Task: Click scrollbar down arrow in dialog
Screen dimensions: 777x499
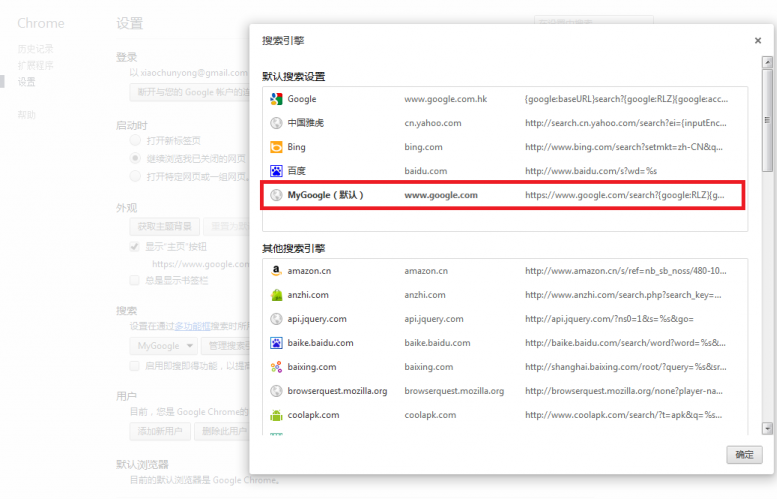Action: click(x=768, y=428)
